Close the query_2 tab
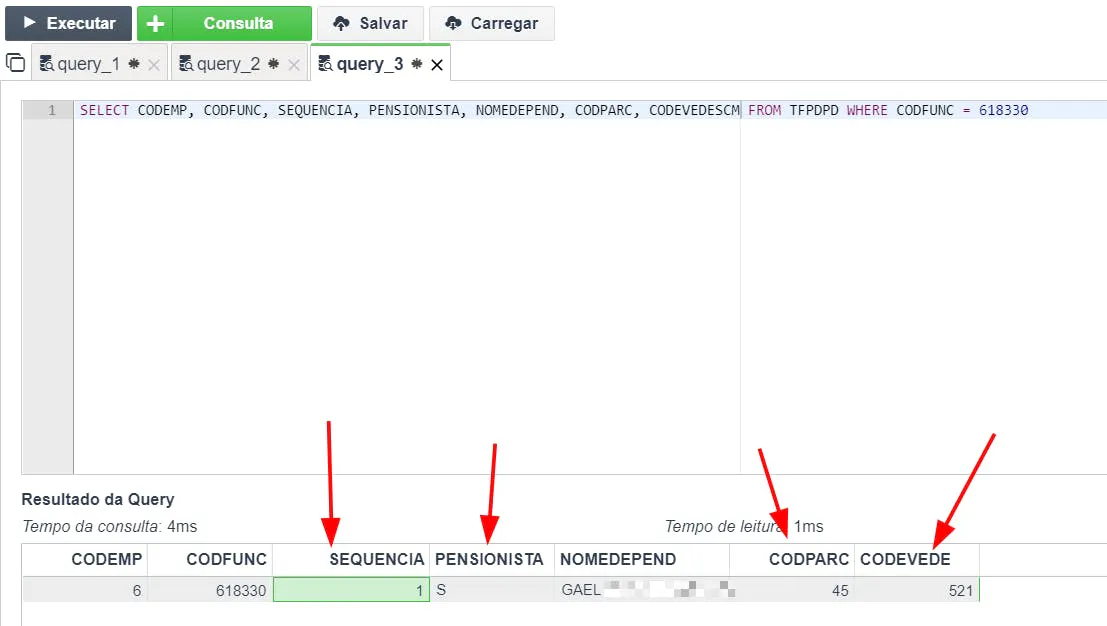Image resolution: width=1107 pixels, height=626 pixels. pos(294,65)
